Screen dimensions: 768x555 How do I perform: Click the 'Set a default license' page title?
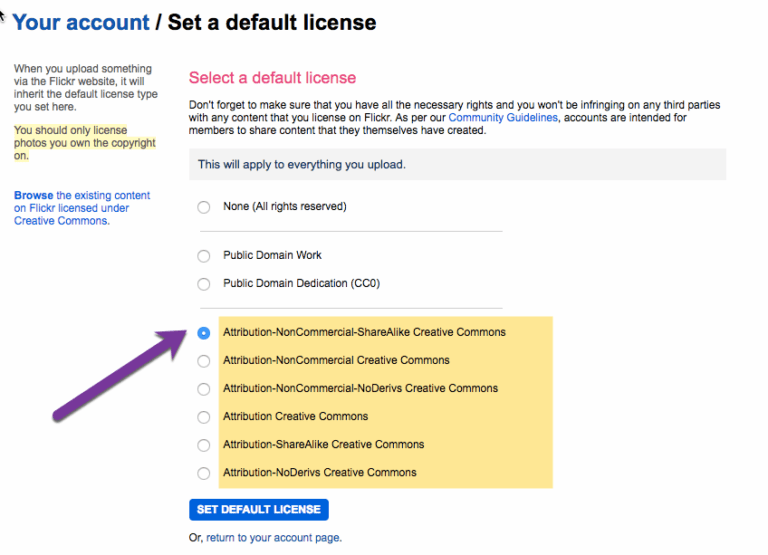[272, 22]
